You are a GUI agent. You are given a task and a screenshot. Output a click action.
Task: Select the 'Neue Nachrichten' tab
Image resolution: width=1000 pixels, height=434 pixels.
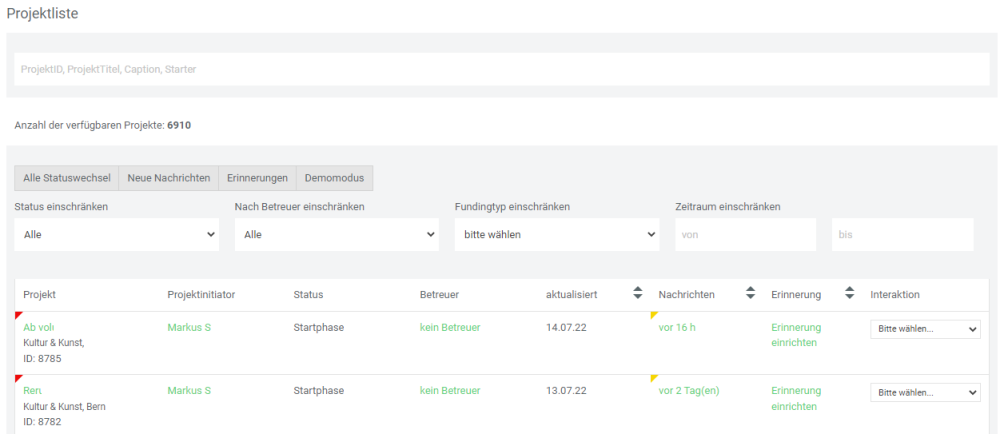point(168,178)
